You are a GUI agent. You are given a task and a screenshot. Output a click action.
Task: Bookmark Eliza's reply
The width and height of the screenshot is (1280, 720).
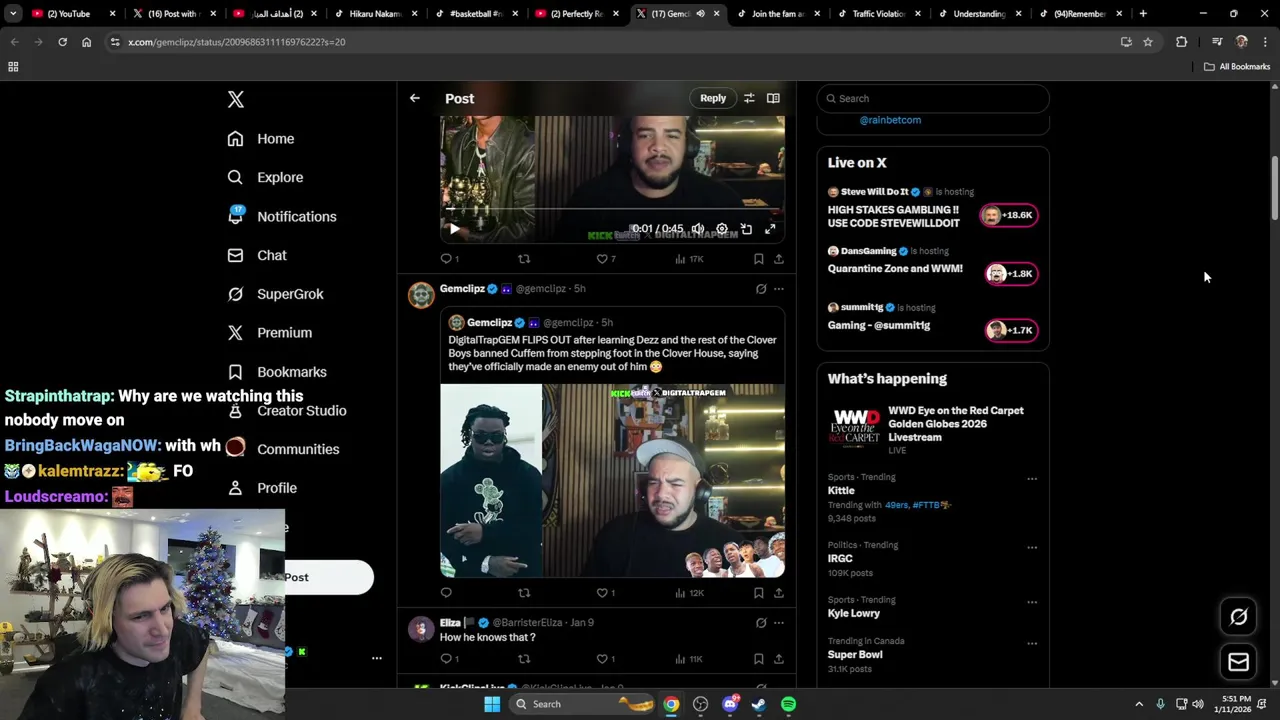click(759, 659)
